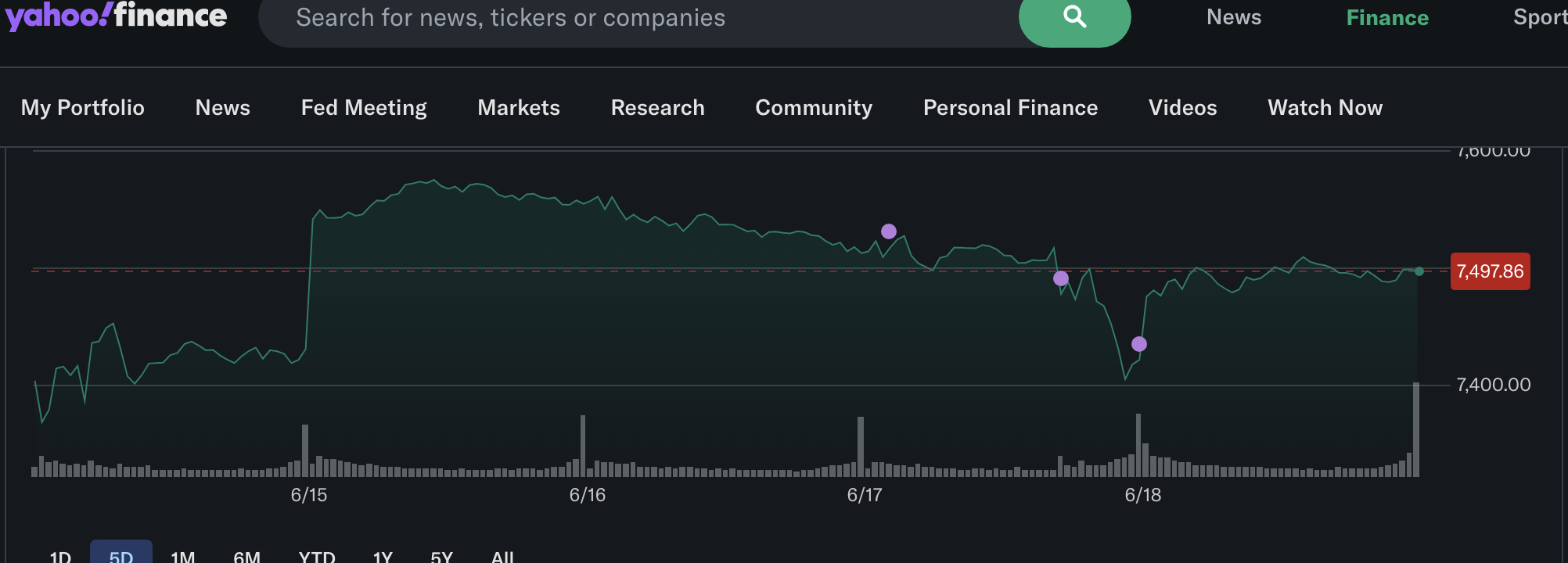
Task: Open the Fed Meeting section
Action: (364, 108)
